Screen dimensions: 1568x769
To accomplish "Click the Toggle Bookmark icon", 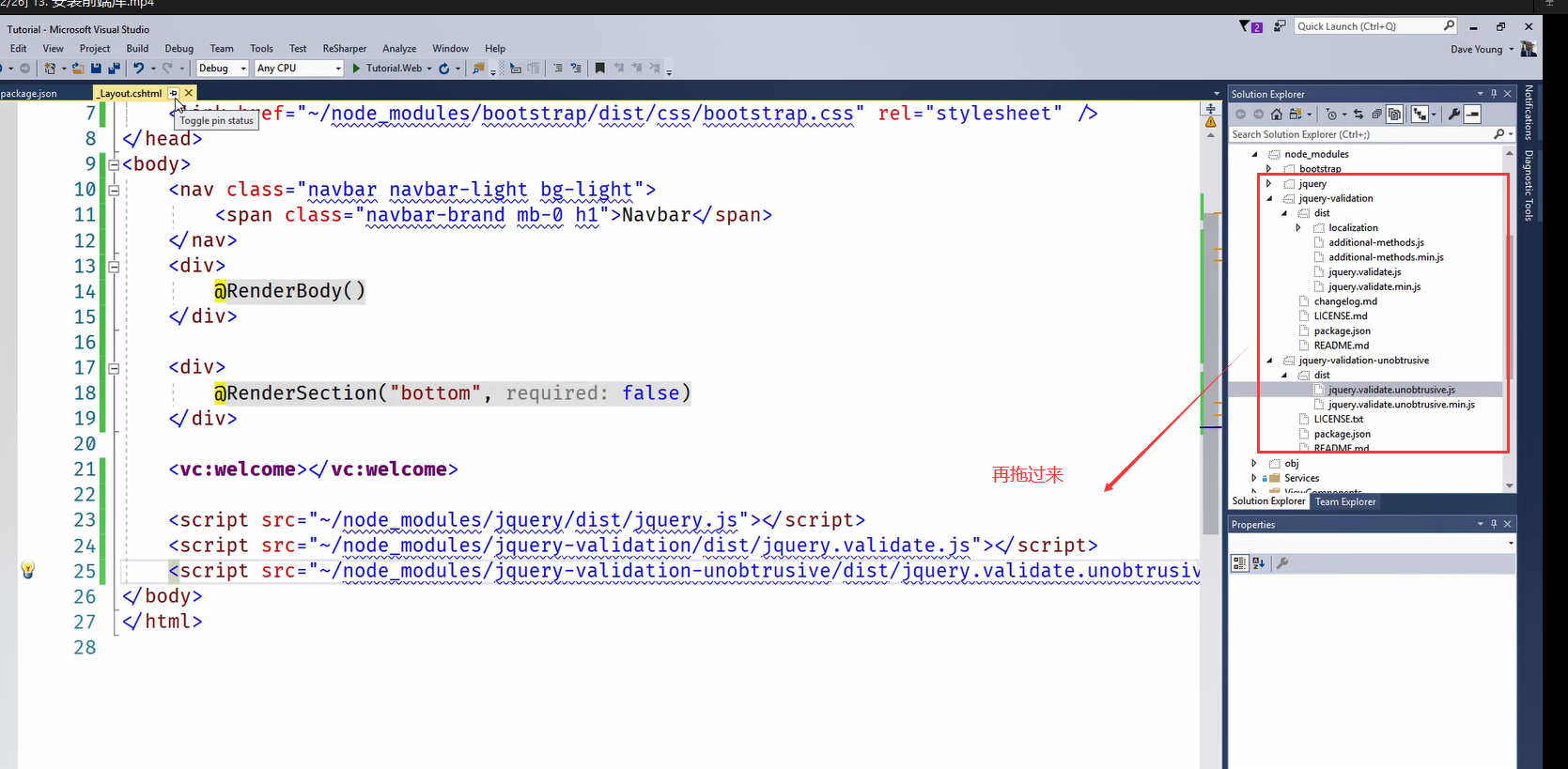I will pos(599,68).
